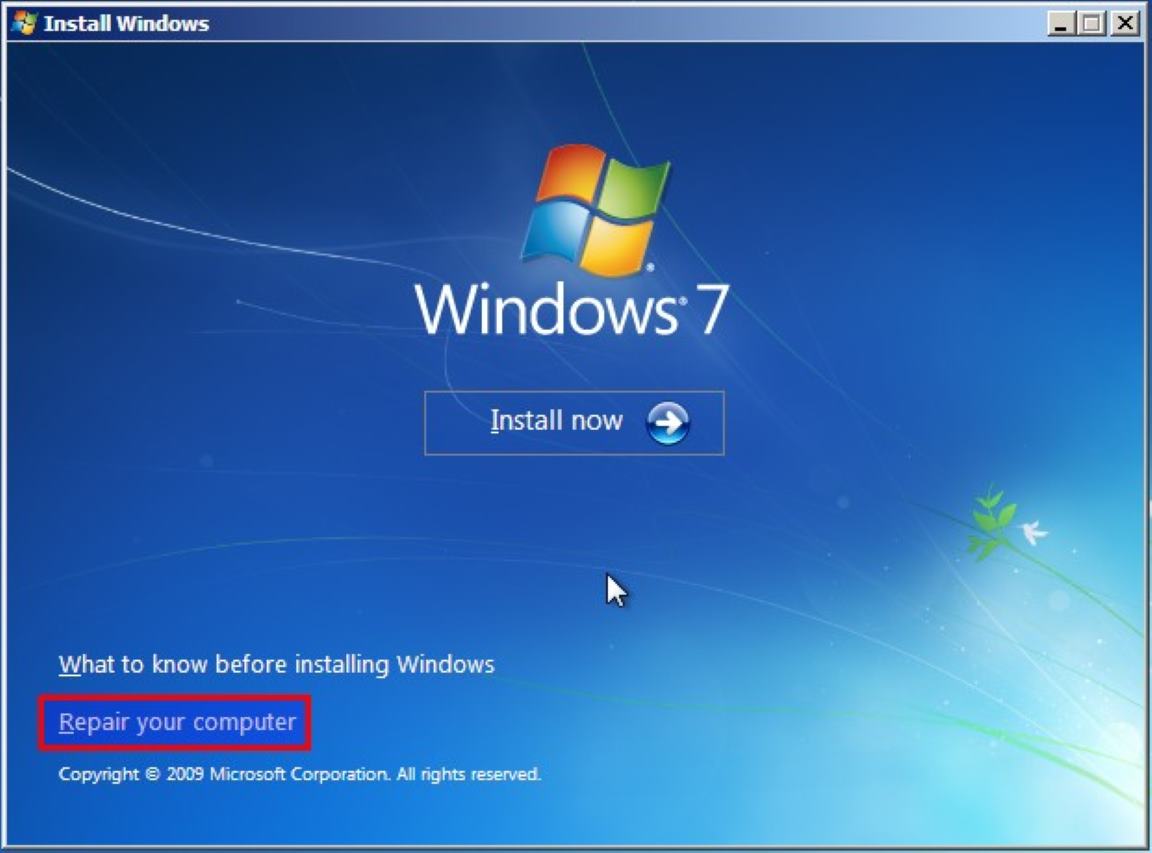Click the red highlighted Repair option box
1152x853 pixels.
(x=175, y=721)
